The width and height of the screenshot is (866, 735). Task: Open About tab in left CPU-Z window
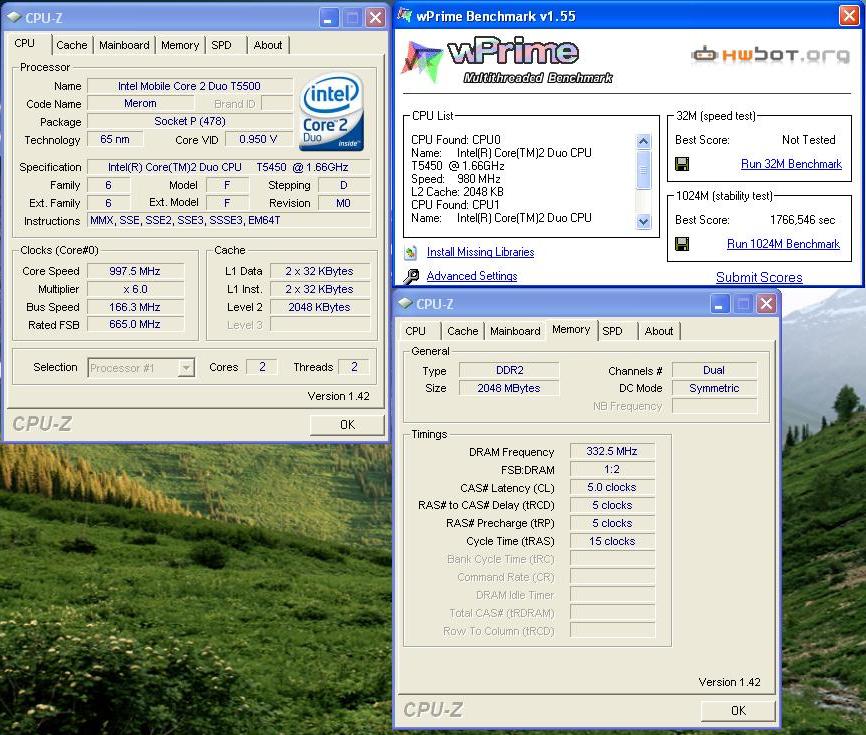tap(268, 45)
